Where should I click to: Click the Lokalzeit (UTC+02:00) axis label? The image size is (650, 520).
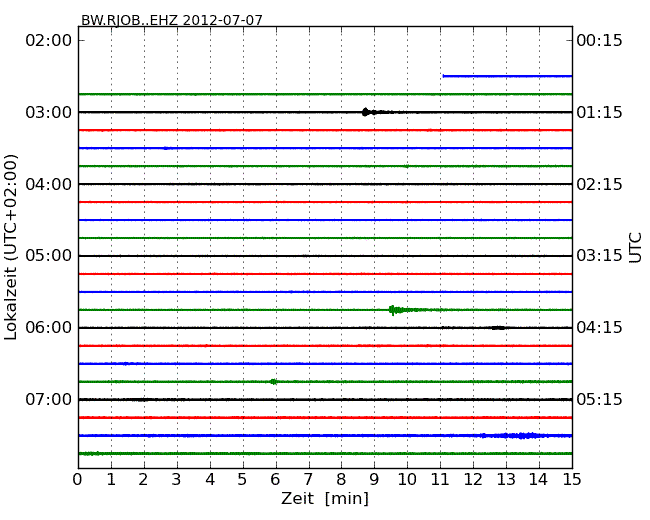pos(11,248)
